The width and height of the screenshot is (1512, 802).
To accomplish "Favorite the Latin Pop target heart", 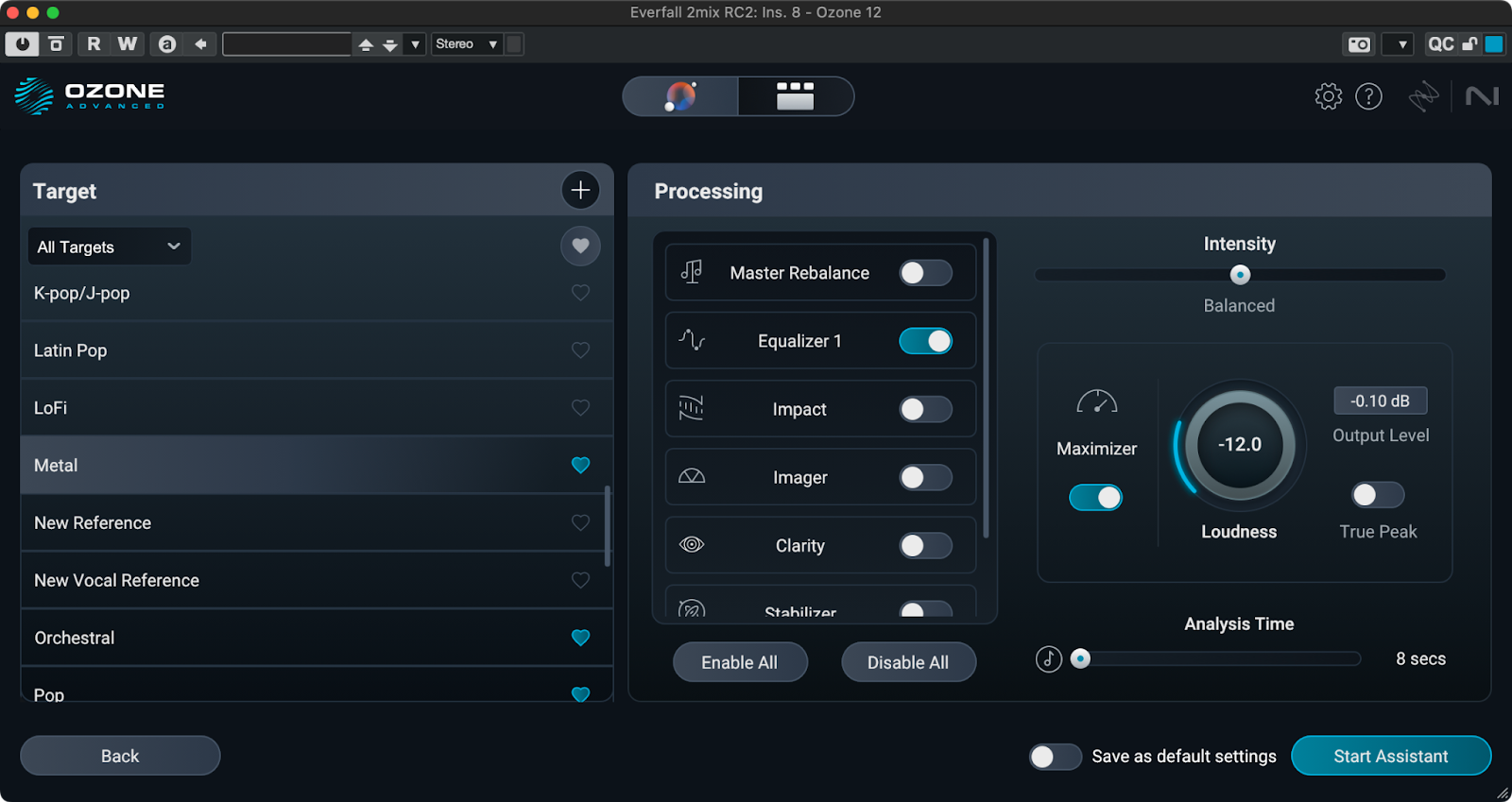I will click(580, 350).
